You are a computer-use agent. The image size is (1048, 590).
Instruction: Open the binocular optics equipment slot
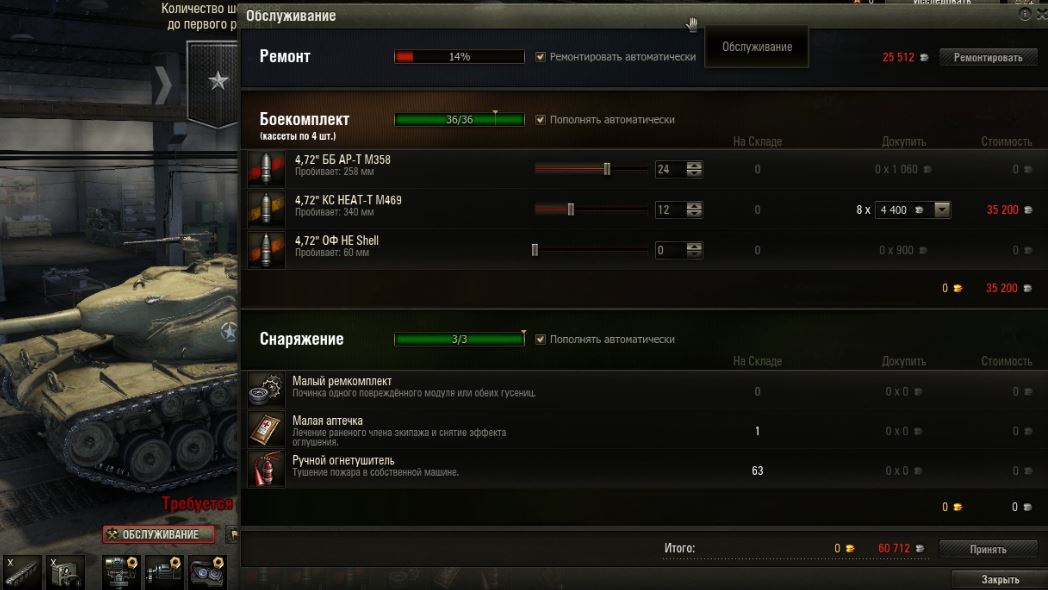[207, 573]
